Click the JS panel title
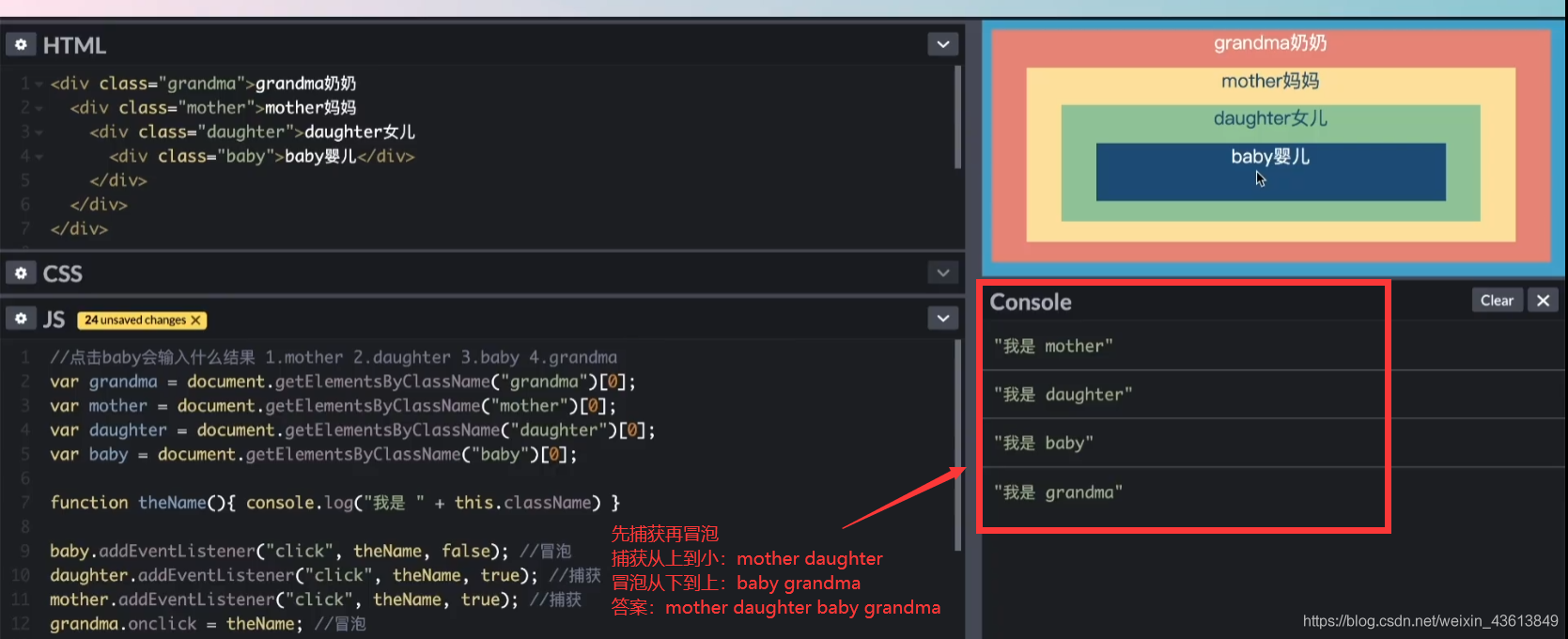Viewport: 1568px width, 639px height. pyautogui.click(x=54, y=319)
